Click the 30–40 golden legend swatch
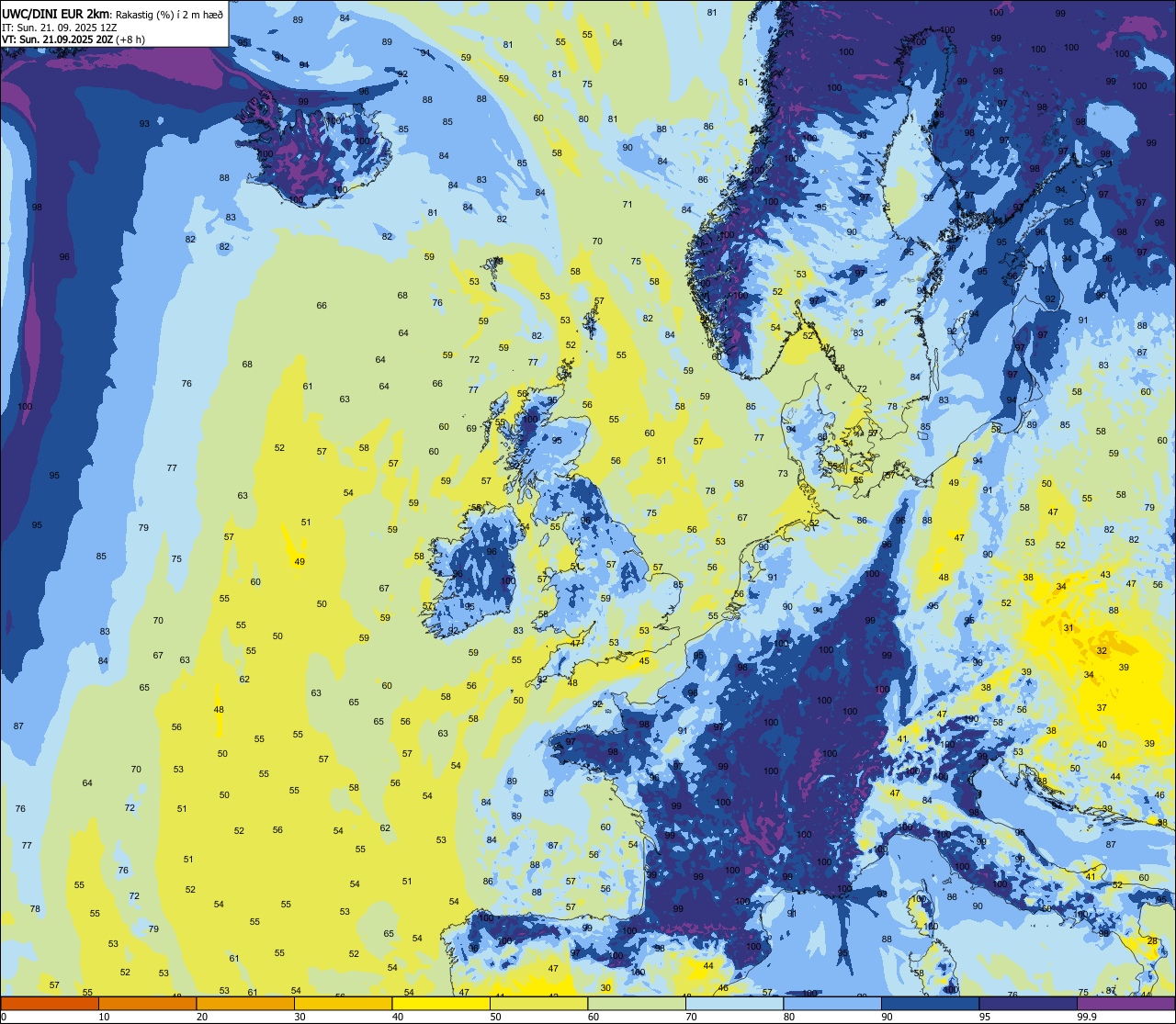 pyautogui.click(x=343, y=1003)
